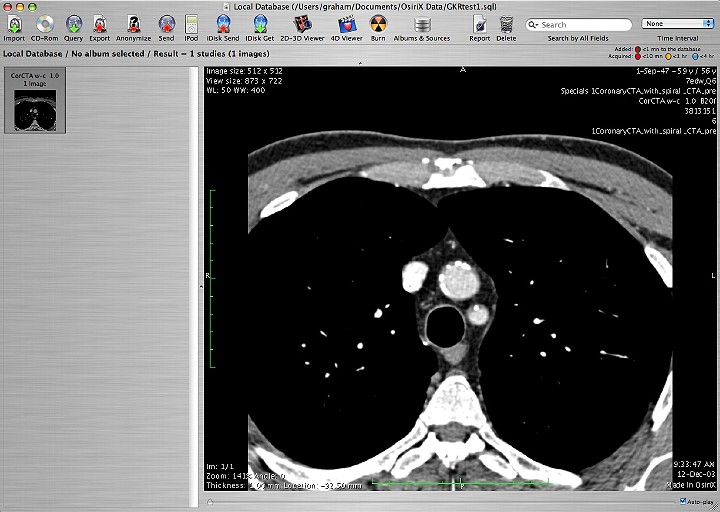Open the 4D Viewer
Image resolution: width=720 pixels, height=512 pixels.
(347, 24)
